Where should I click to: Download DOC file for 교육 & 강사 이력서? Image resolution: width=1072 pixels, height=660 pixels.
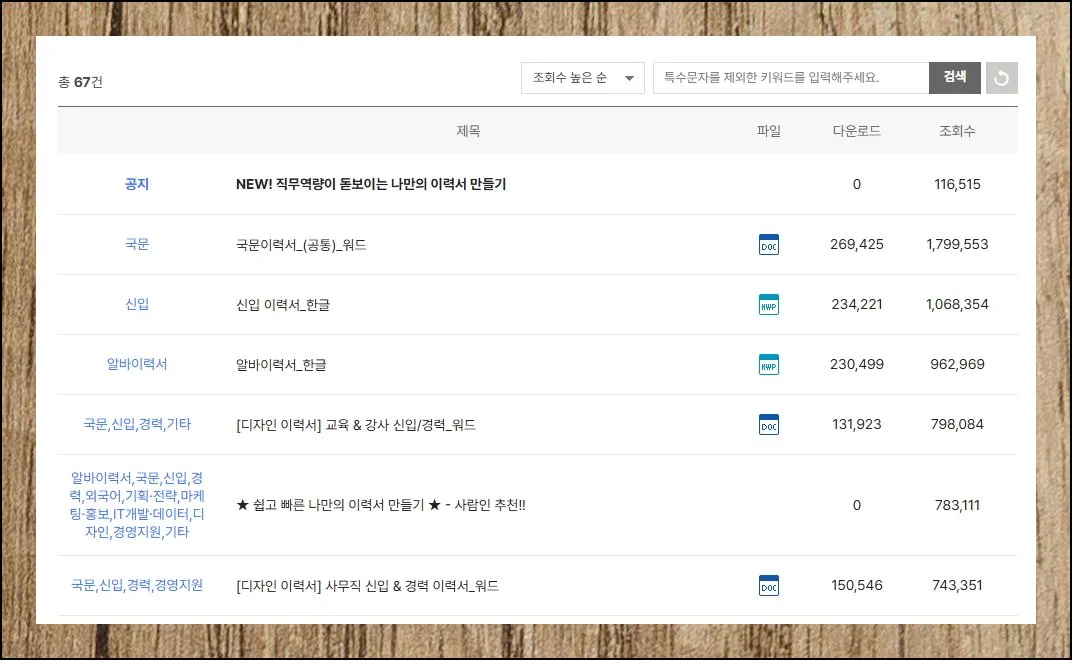(768, 424)
